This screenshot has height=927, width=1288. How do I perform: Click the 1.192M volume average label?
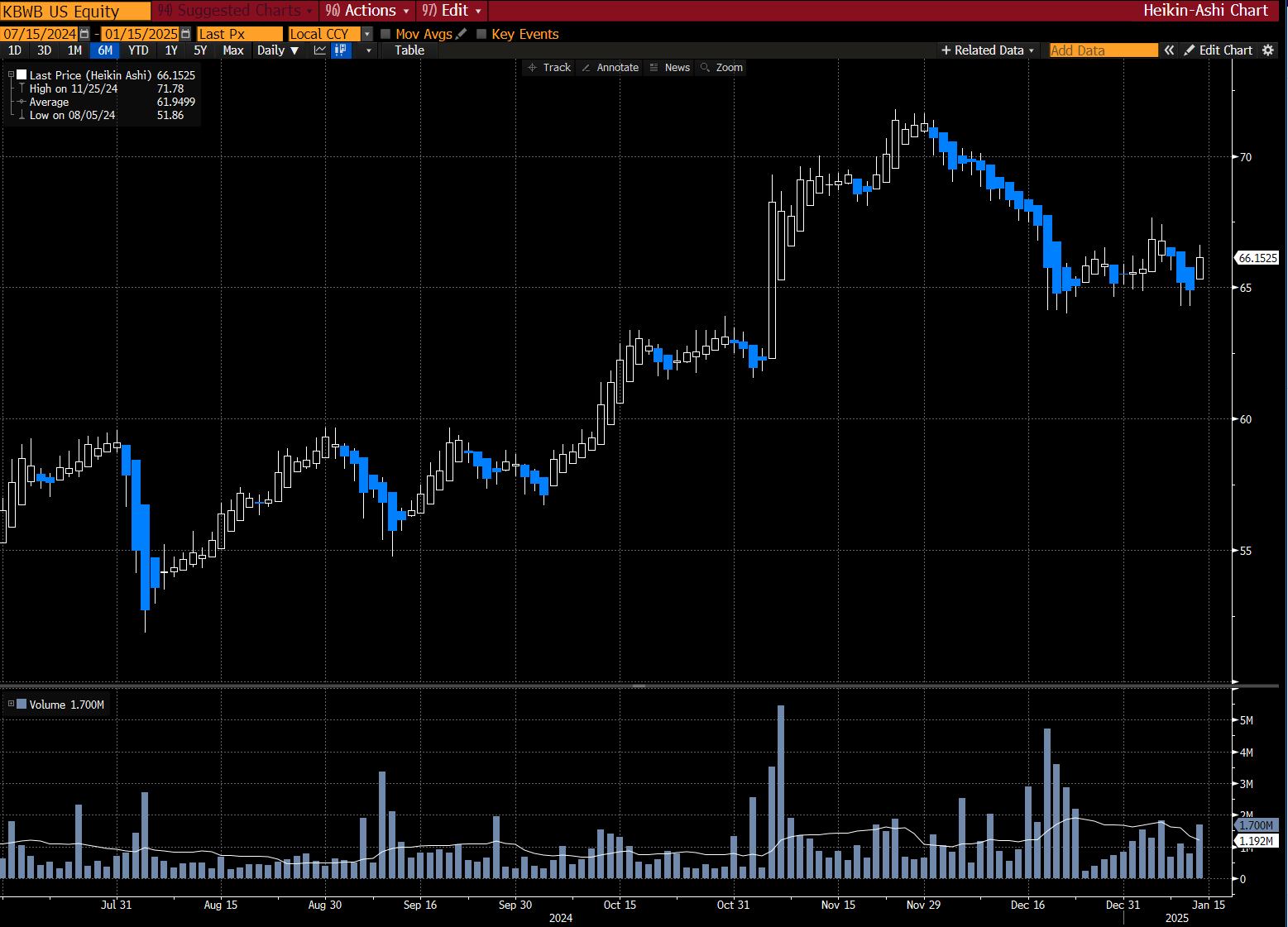(1257, 841)
